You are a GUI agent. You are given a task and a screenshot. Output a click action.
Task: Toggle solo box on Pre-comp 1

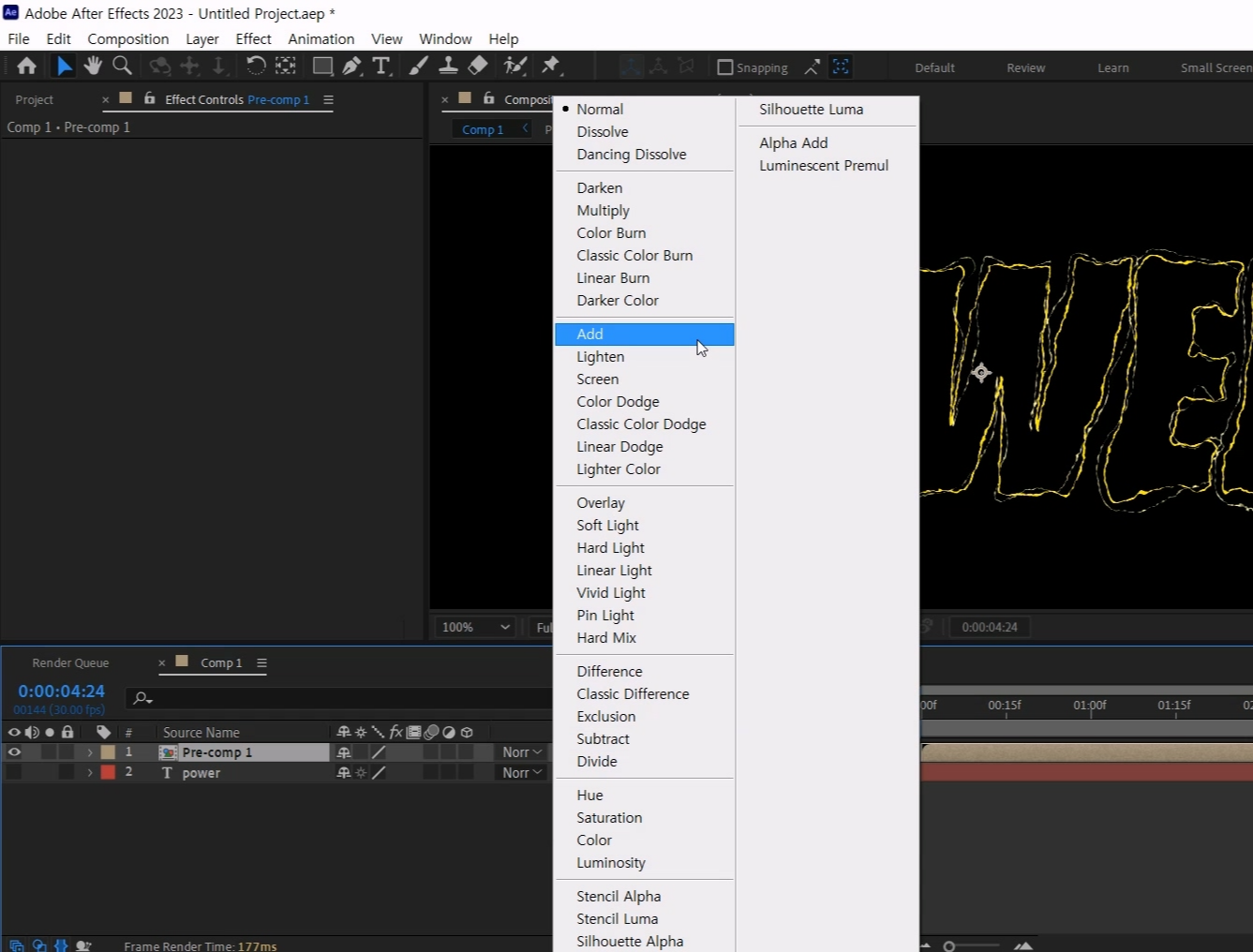coord(49,752)
